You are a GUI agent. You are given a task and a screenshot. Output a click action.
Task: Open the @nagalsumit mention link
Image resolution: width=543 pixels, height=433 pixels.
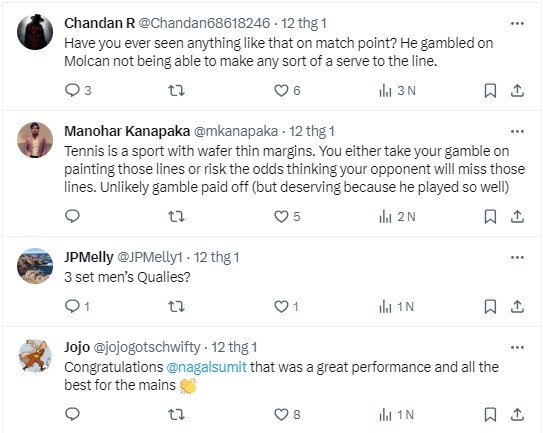point(207,367)
